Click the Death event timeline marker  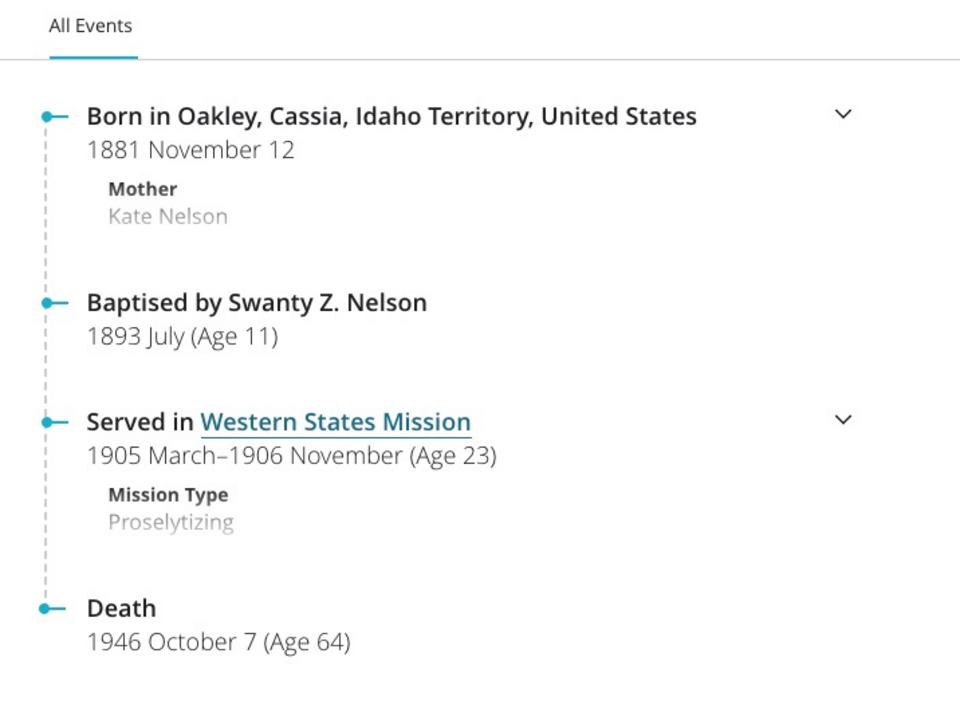coord(45,608)
